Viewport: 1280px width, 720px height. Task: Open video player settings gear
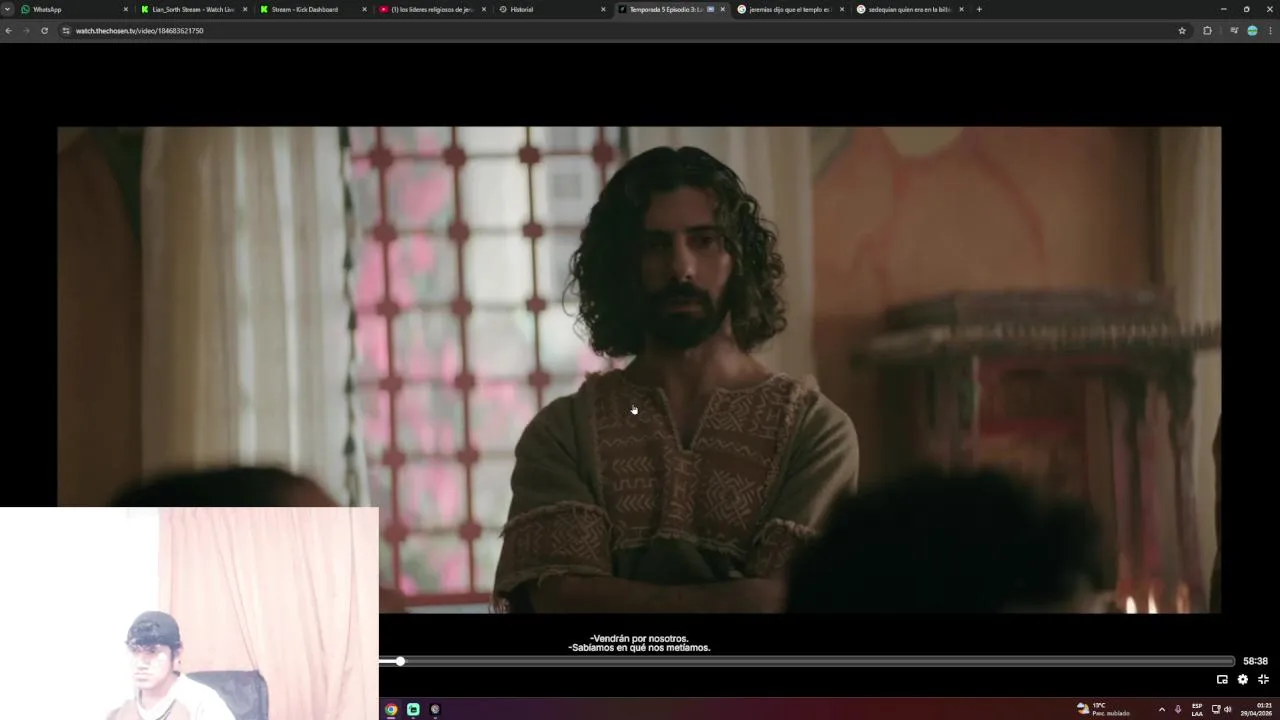click(x=1243, y=679)
